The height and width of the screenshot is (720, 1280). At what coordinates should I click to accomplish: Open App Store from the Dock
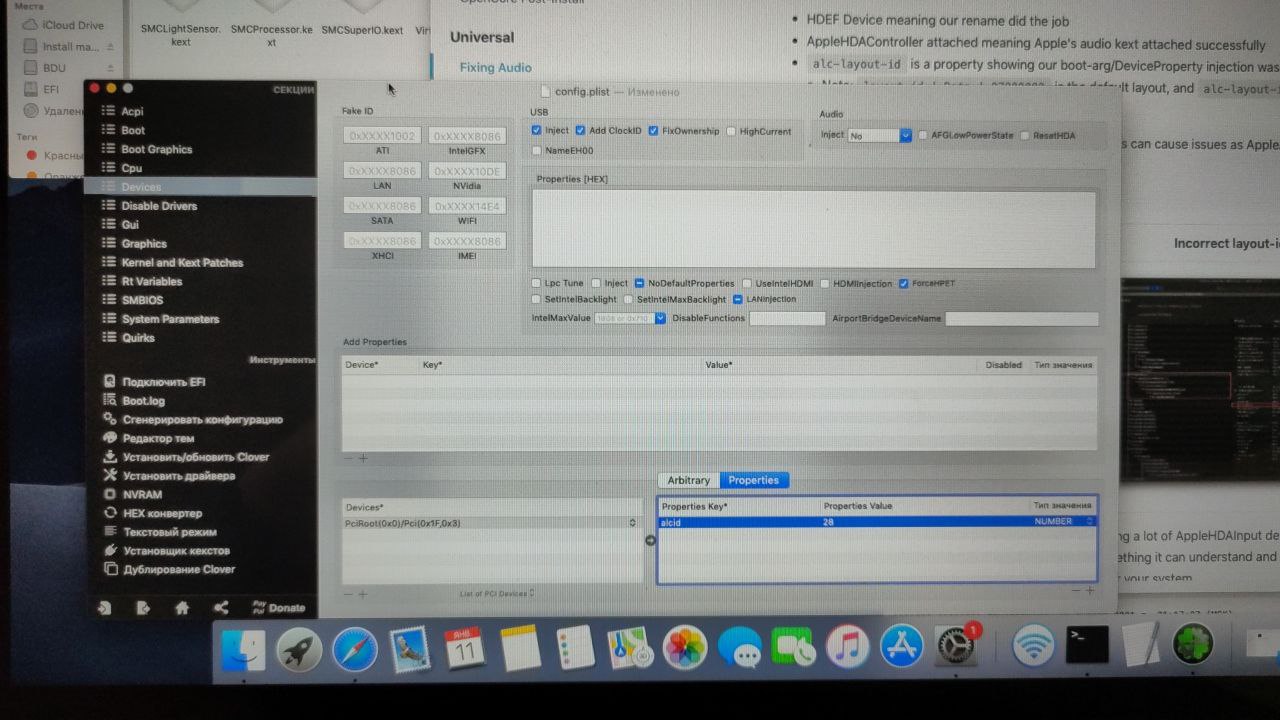click(x=901, y=647)
